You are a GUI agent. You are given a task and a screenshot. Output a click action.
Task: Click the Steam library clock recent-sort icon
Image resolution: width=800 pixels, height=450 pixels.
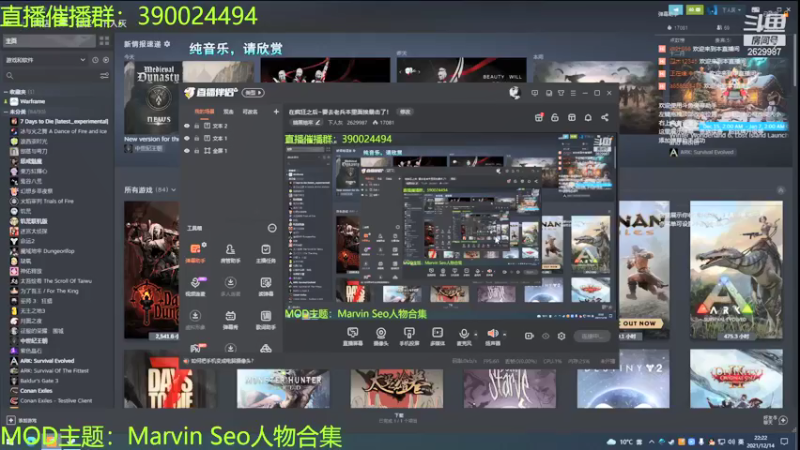[95, 60]
